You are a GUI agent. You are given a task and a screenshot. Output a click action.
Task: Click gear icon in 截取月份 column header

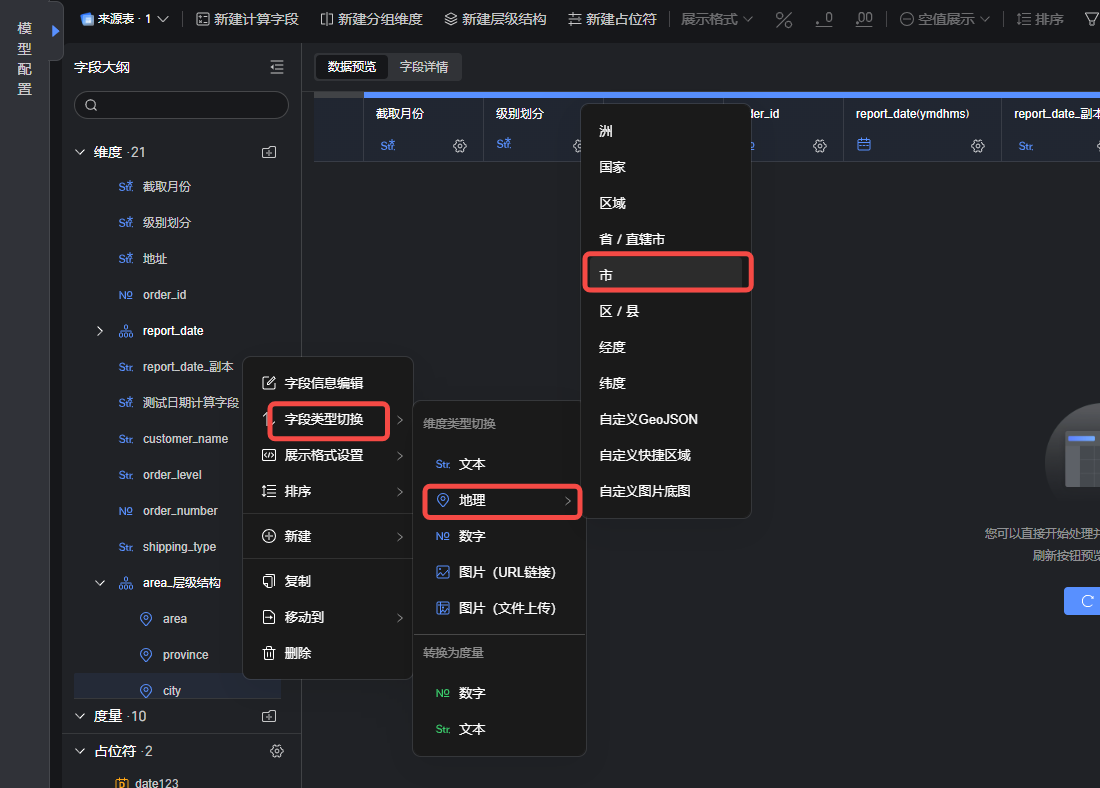460,146
